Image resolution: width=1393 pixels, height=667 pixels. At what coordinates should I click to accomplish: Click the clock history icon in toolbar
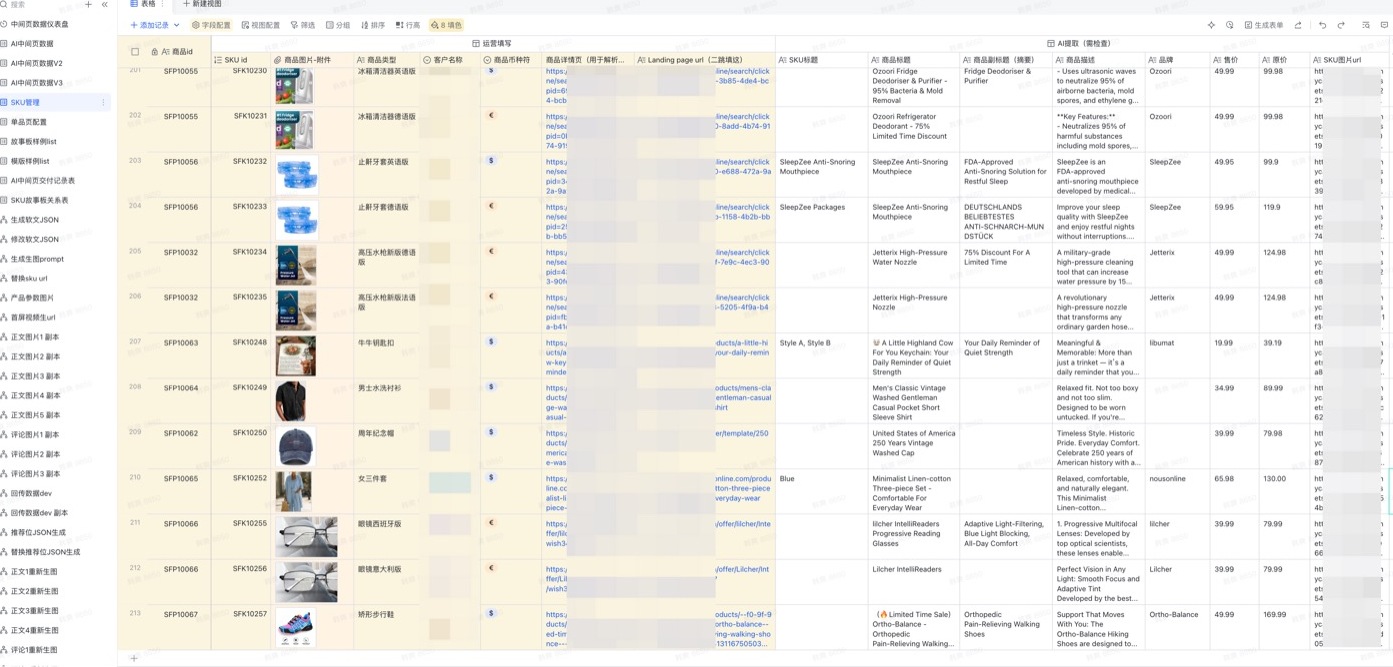1229,25
